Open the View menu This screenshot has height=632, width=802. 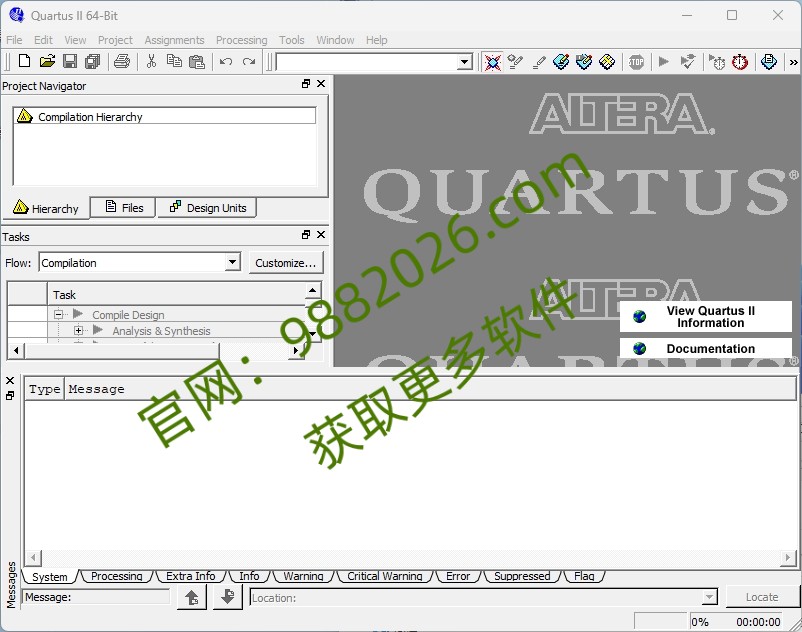[75, 40]
